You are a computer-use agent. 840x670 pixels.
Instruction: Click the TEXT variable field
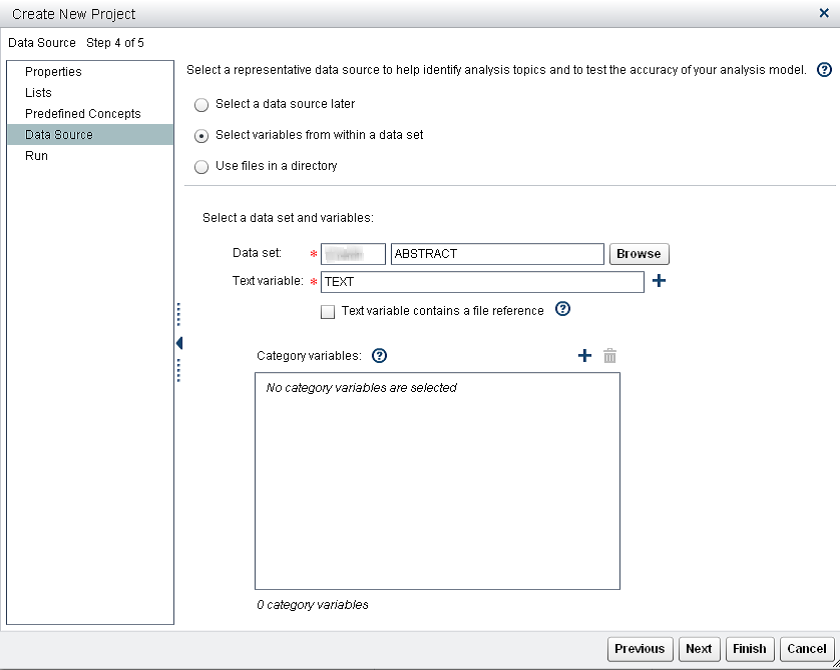click(482, 282)
